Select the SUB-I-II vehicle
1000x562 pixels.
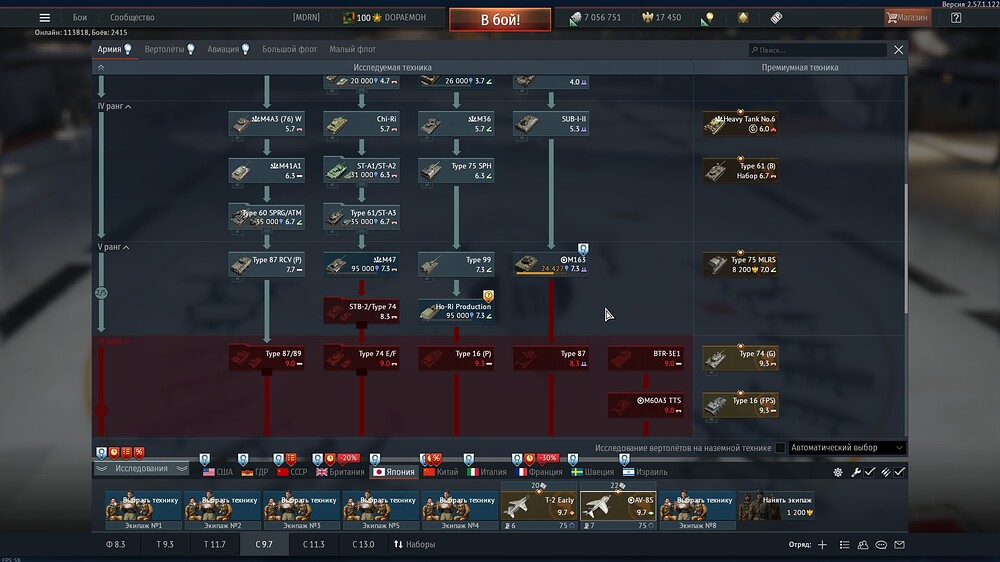pos(551,124)
